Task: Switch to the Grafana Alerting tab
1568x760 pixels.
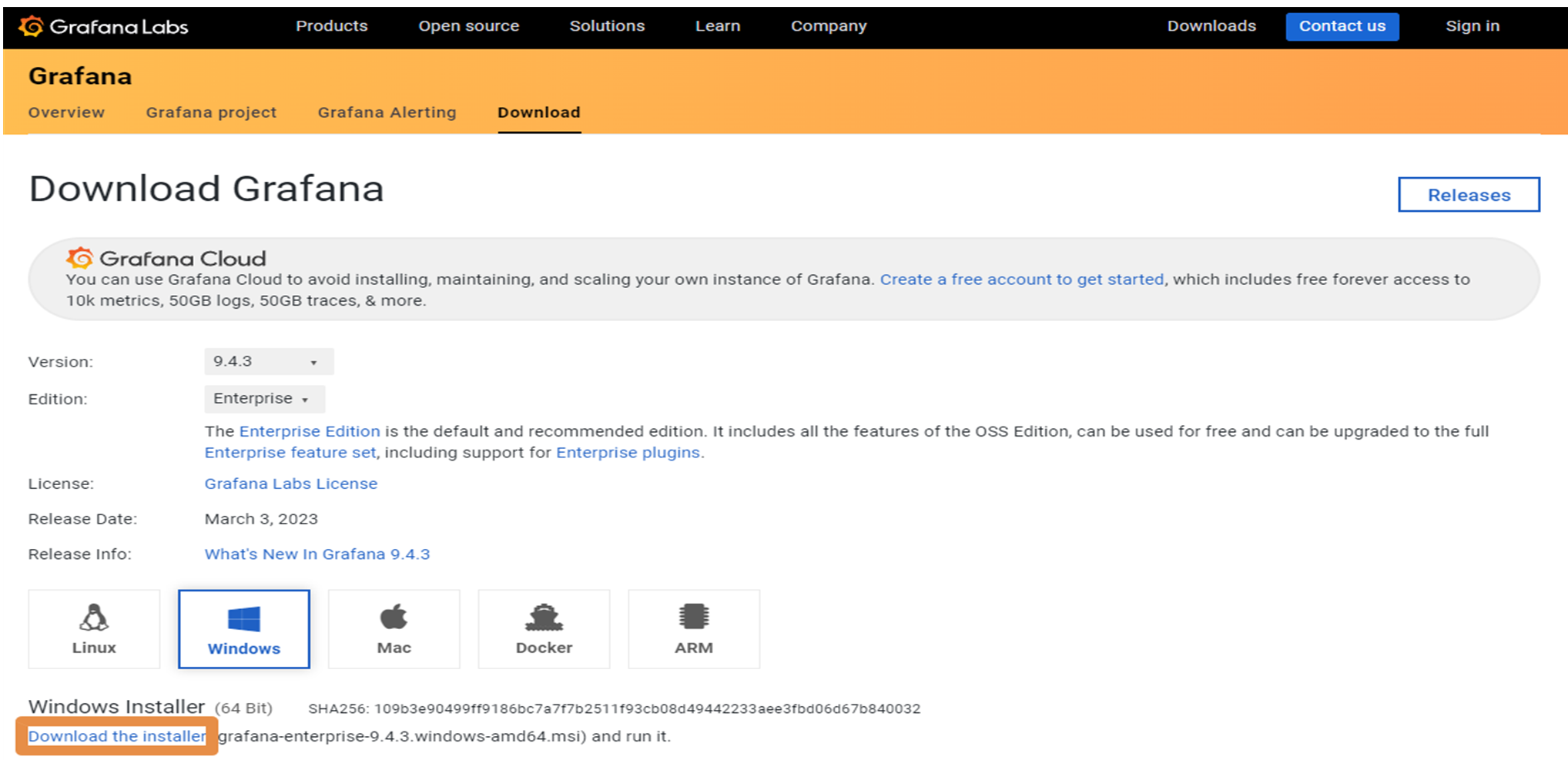Action: (x=387, y=112)
